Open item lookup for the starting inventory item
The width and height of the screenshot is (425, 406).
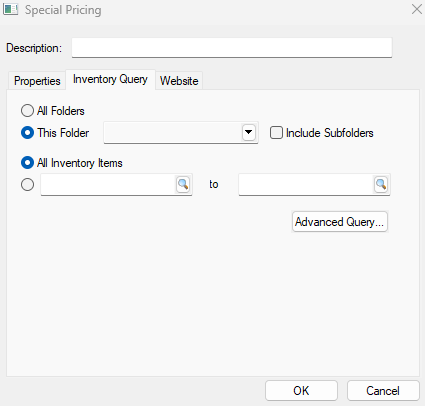(x=183, y=184)
